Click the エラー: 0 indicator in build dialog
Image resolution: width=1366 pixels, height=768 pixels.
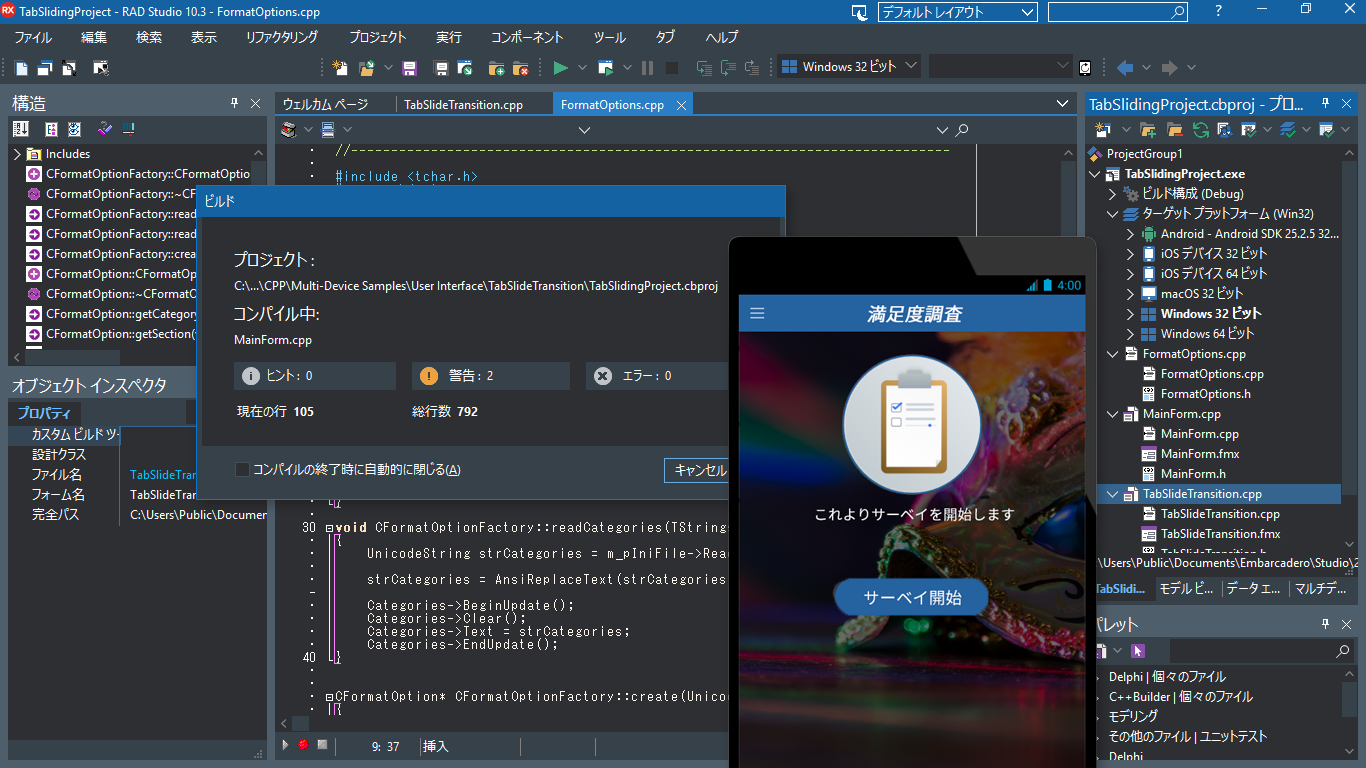[x=659, y=376]
